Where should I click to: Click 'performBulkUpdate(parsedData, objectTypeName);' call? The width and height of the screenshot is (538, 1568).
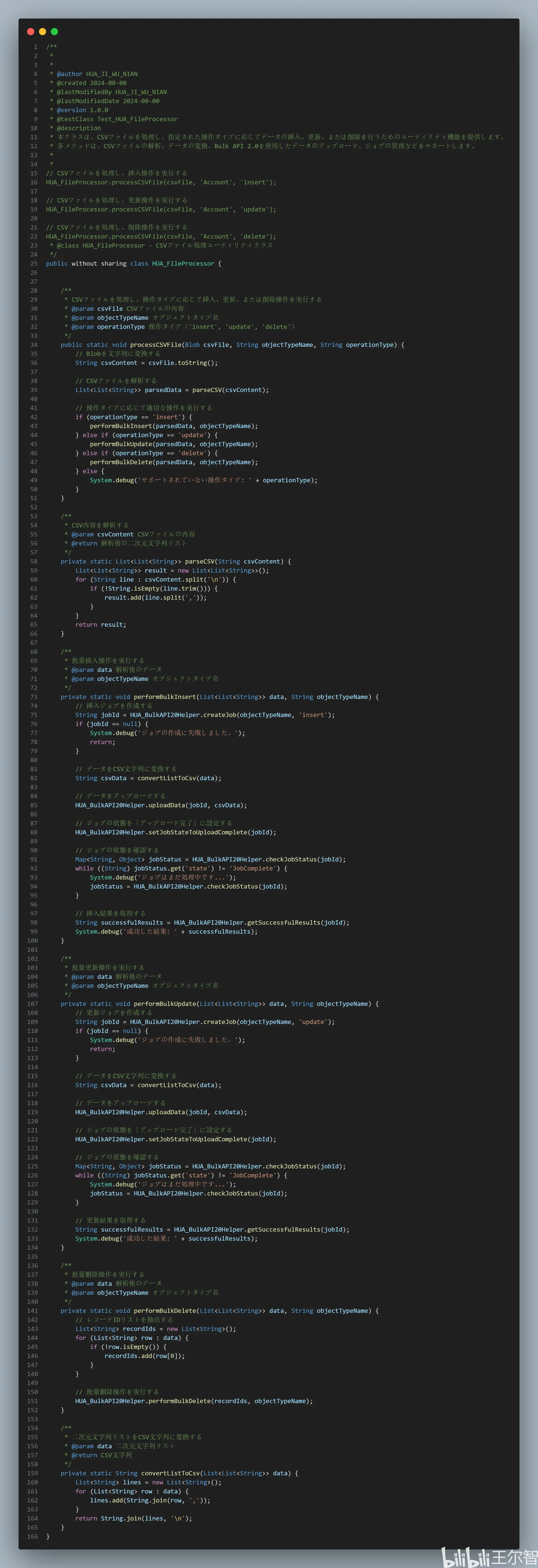click(174, 444)
